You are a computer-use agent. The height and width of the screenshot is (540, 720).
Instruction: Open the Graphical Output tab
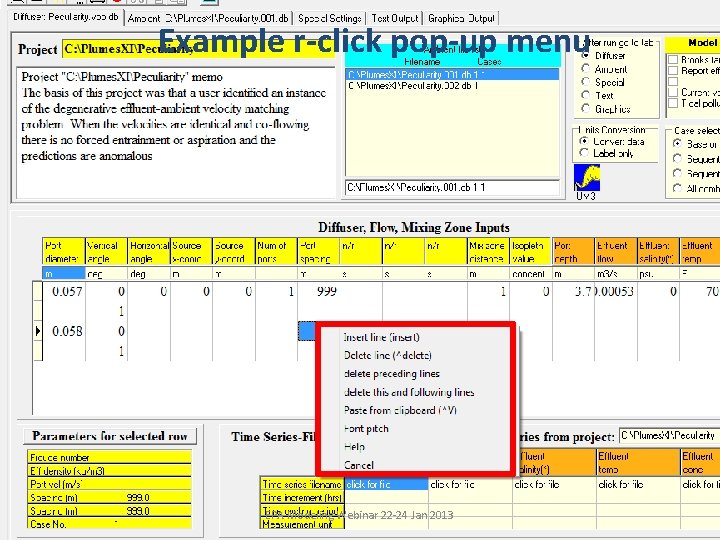point(461,18)
